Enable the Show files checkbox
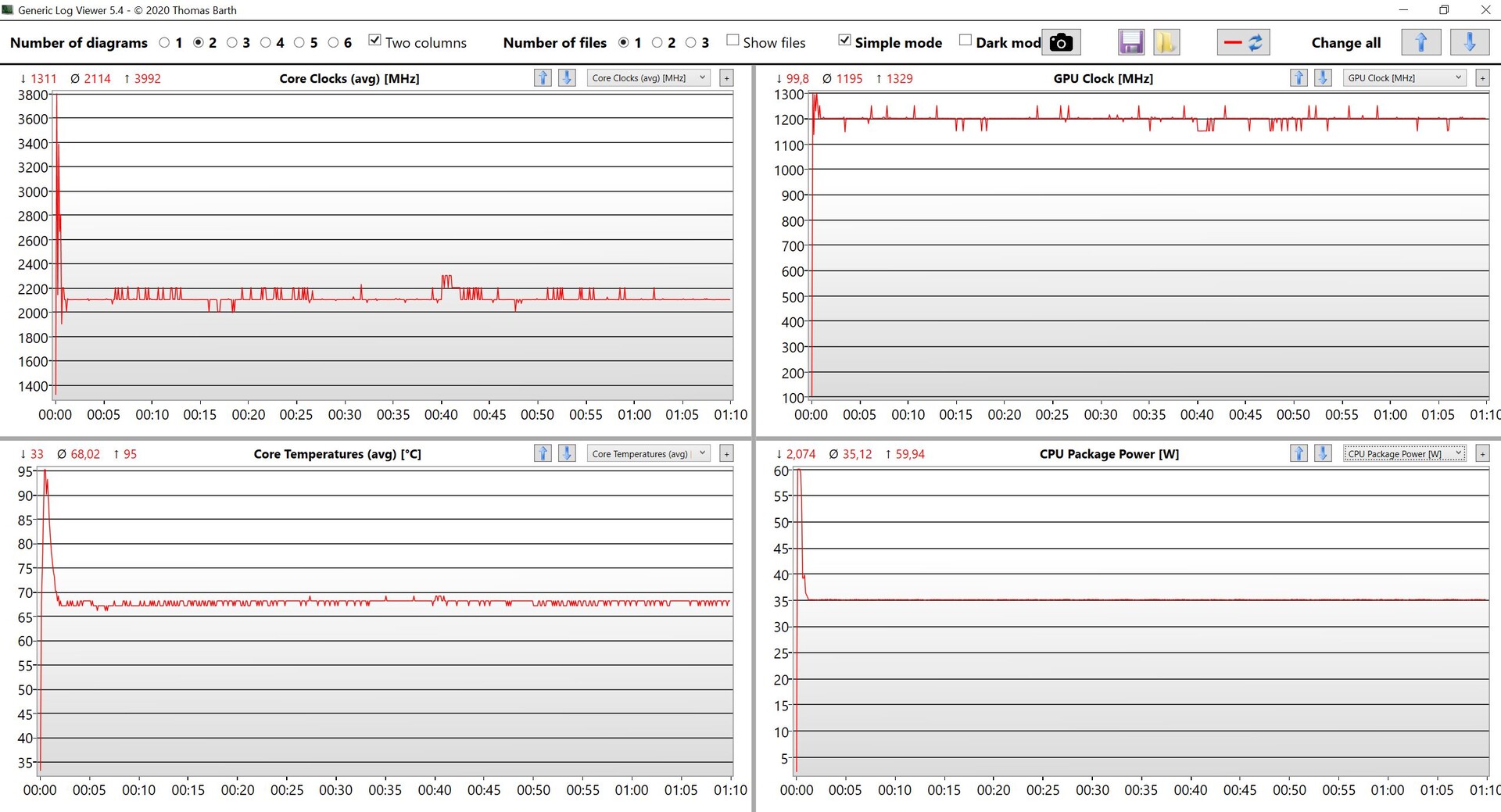The image size is (1501, 812). (x=733, y=41)
